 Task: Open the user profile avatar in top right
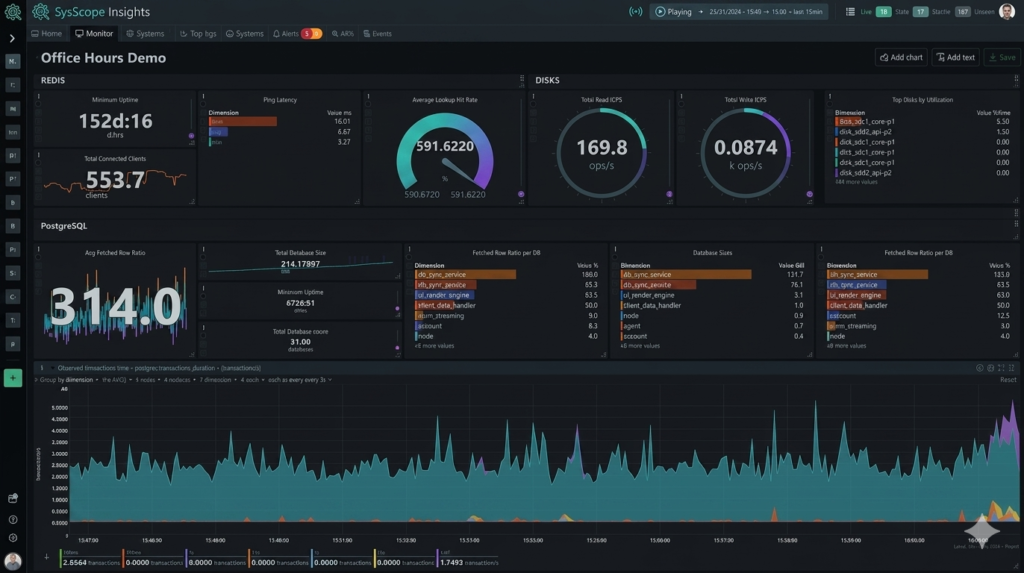(x=1007, y=11)
